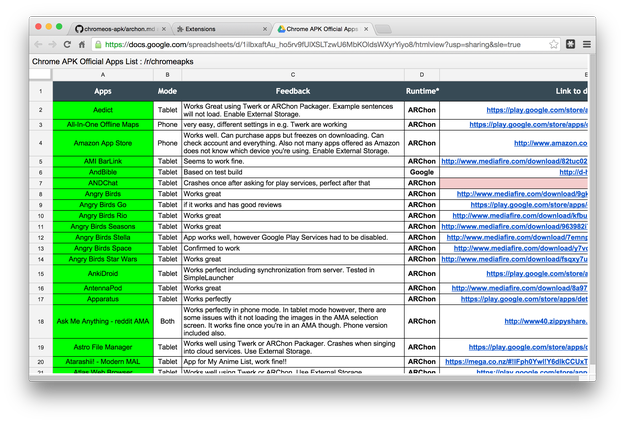Screen dimensions: 625x423
Task: Open the extension puzzle icon in toolbar
Action: tap(570, 44)
